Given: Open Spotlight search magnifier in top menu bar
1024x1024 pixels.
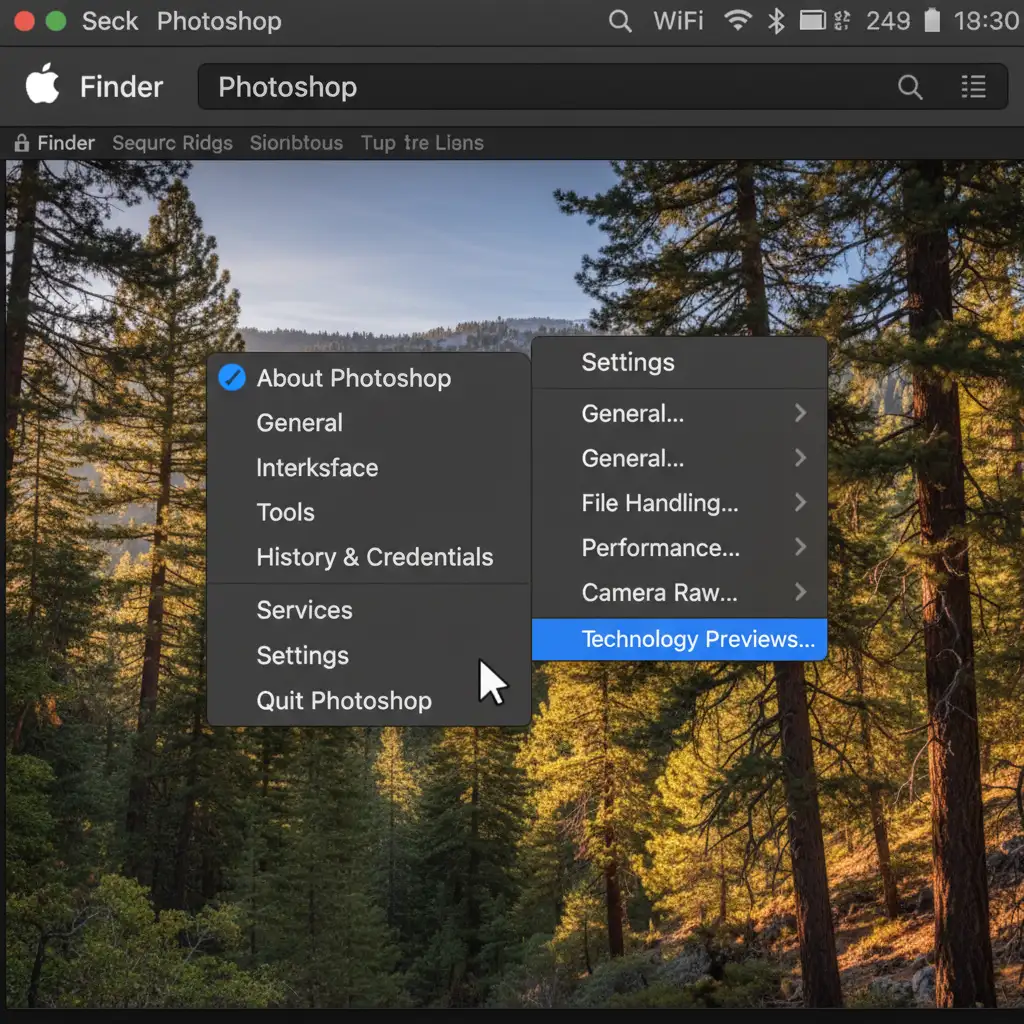Looking at the screenshot, I should [620, 21].
